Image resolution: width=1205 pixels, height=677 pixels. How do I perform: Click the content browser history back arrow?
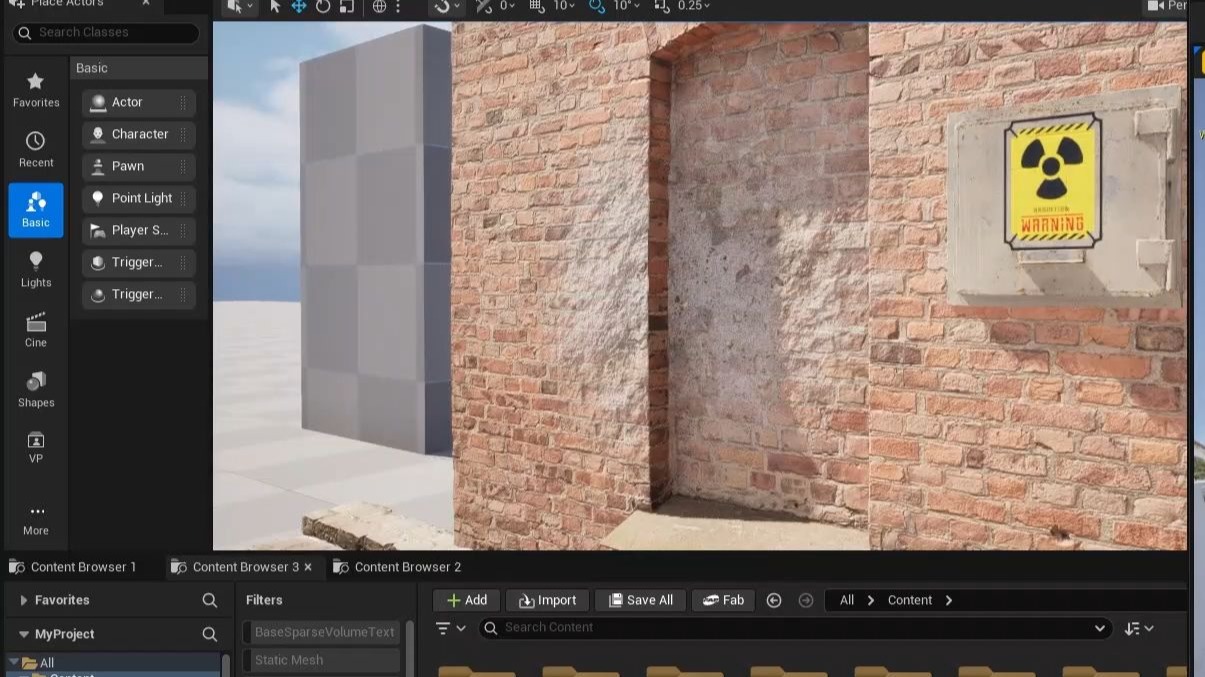(x=773, y=600)
